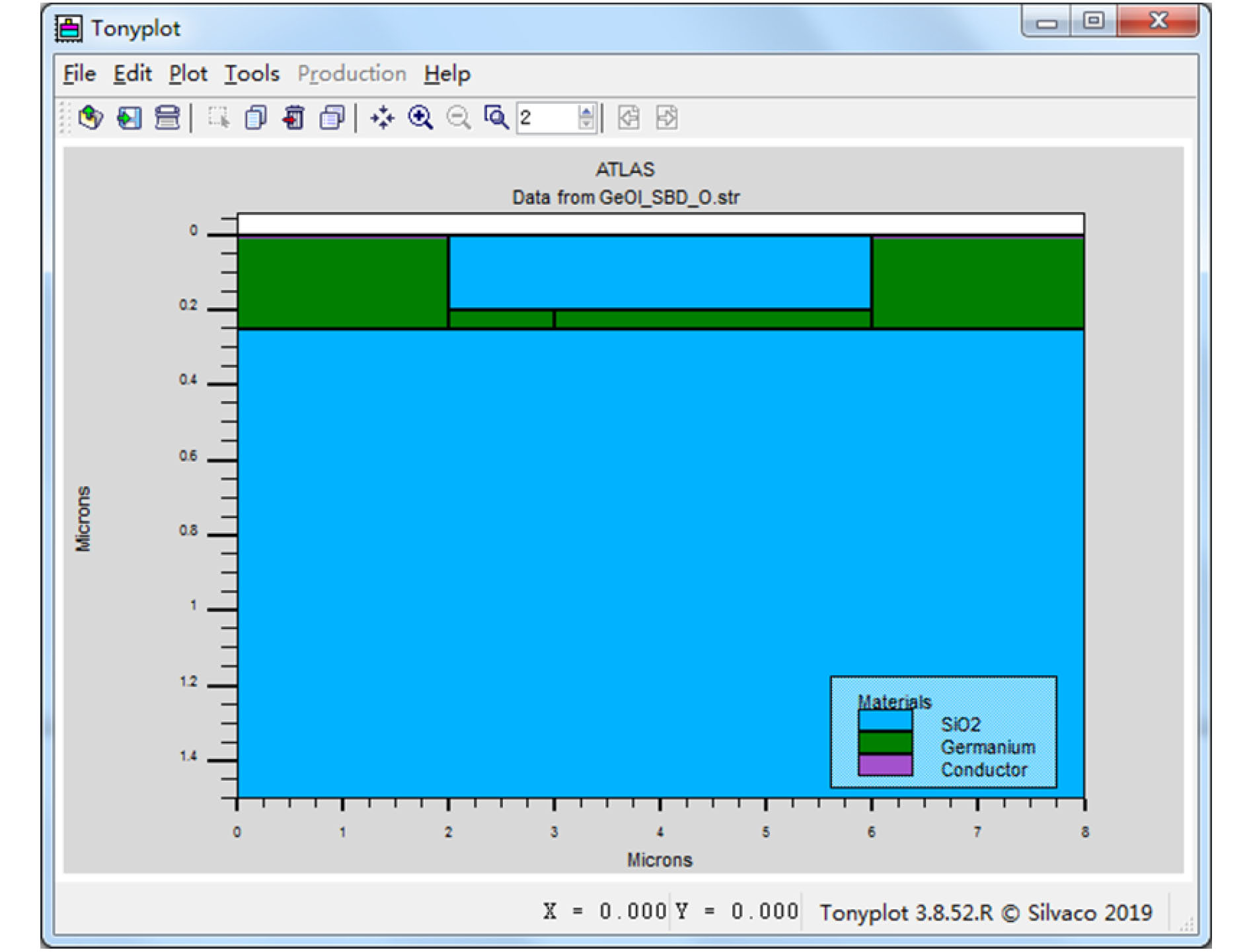Open the Tools menu
Image resolution: width=1249 pixels, height=952 pixels.
[252, 73]
